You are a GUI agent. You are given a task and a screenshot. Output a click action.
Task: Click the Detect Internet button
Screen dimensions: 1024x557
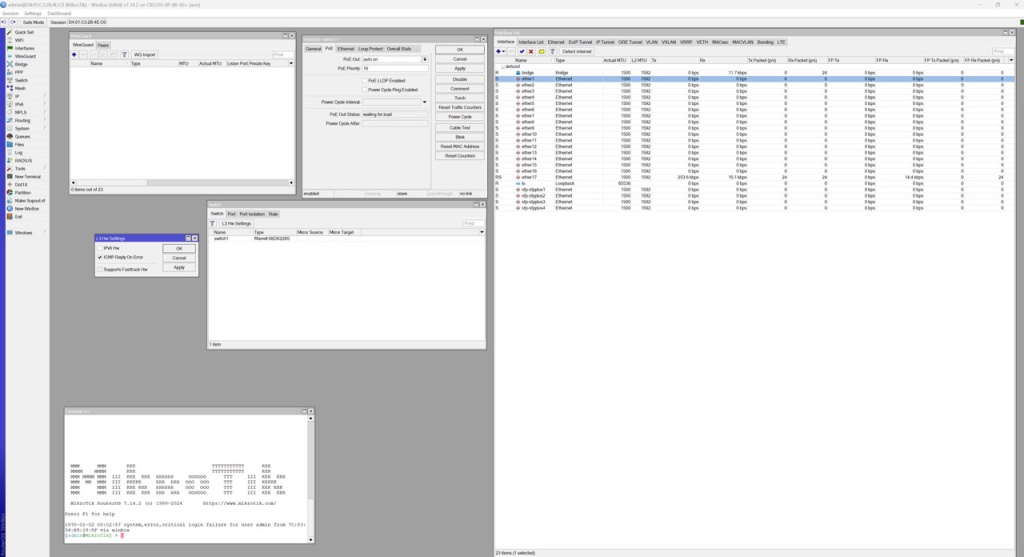pyautogui.click(x=577, y=52)
